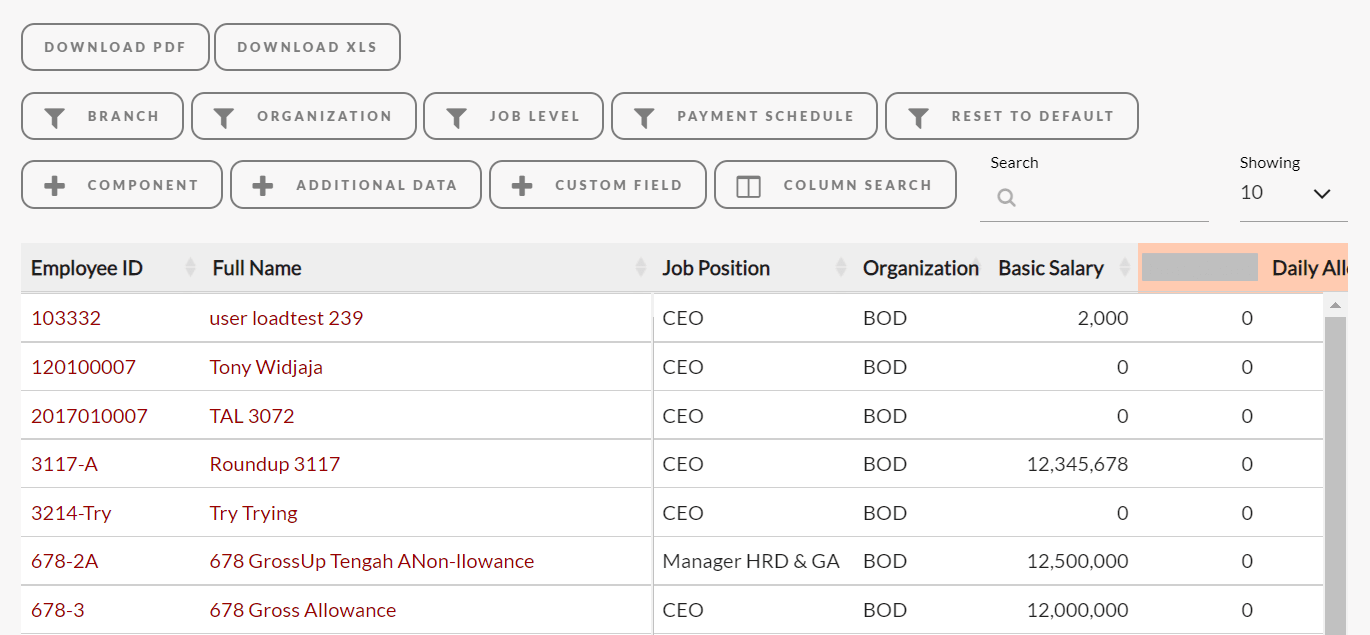Toggle sort arrows on Full Name column
The height and width of the screenshot is (635, 1370).
tap(641, 268)
